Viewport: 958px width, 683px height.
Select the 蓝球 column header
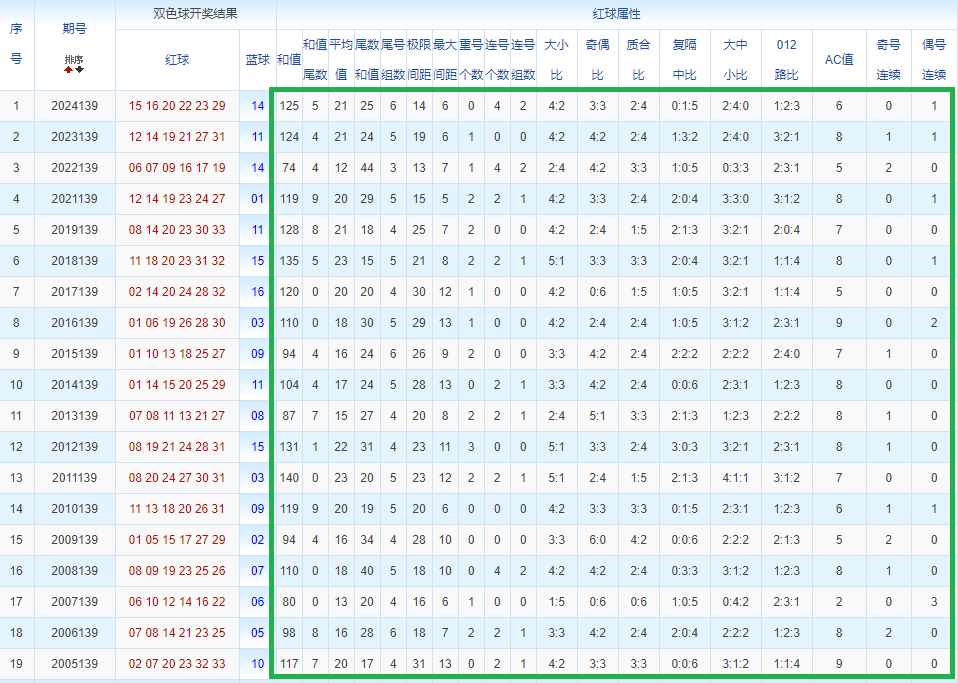(258, 60)
